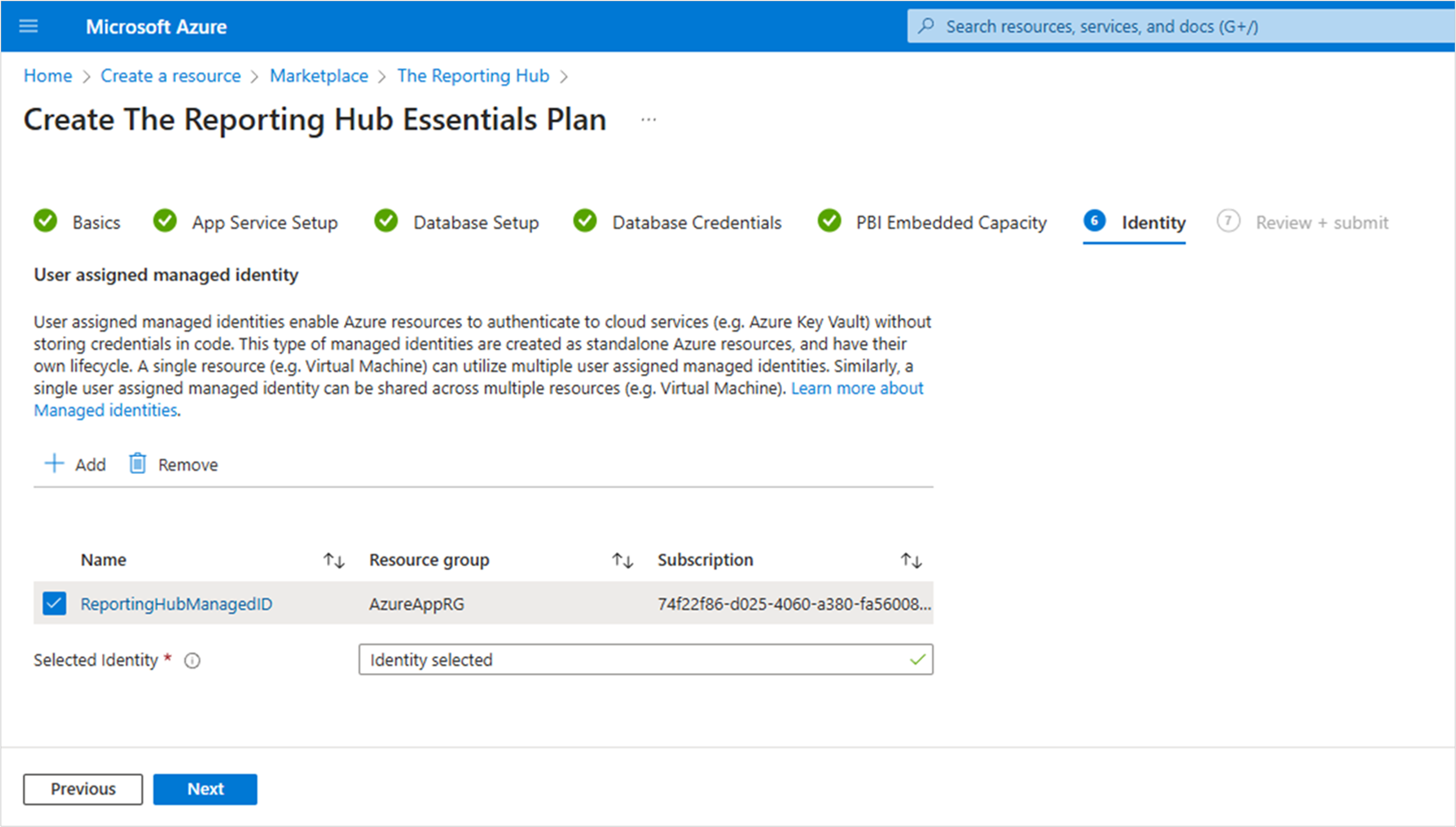1456x827 pixels.
Task: Sort by the Resource group column arrows
Action: point(623,560)
